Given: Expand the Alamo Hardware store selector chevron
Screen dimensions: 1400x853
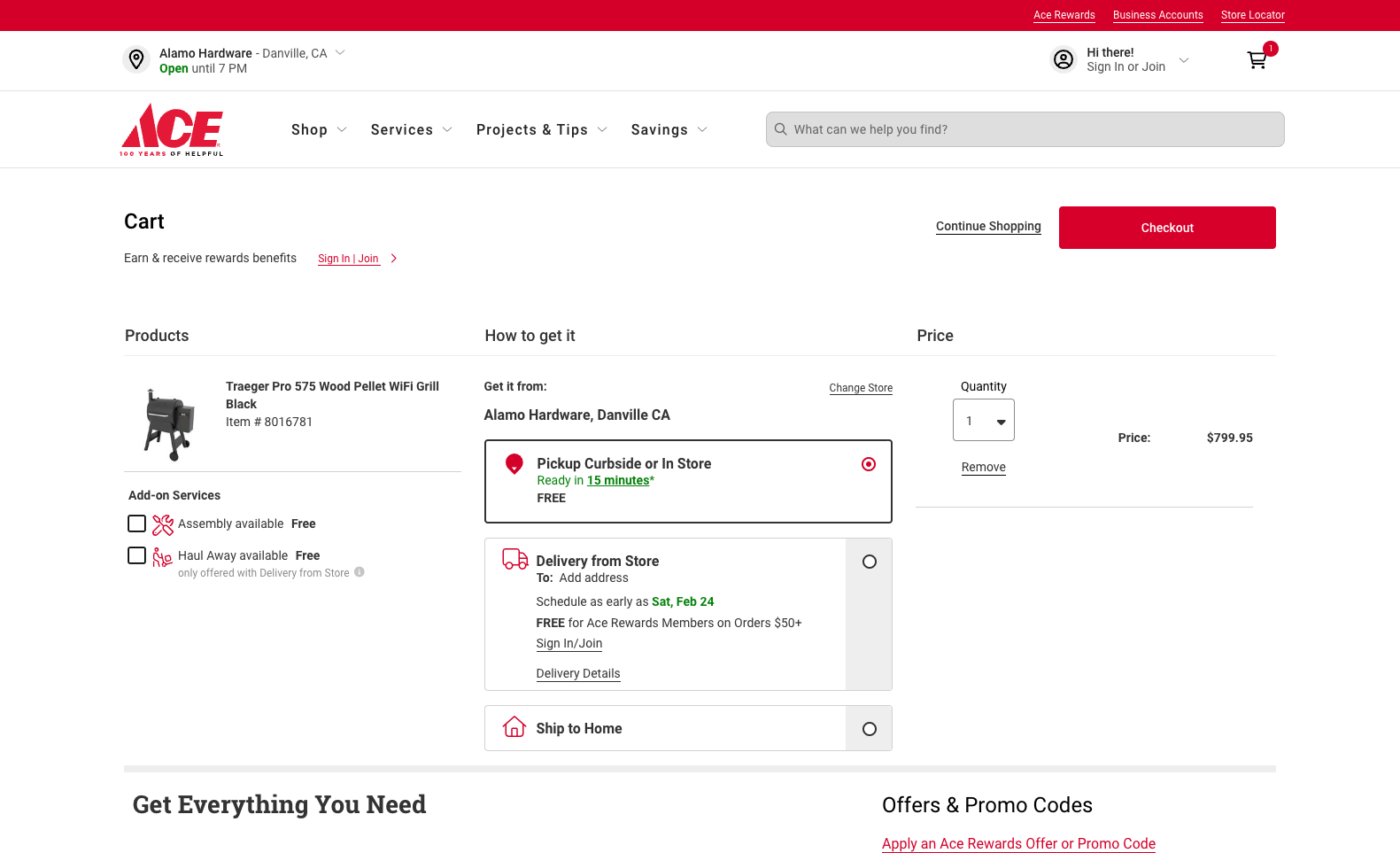Looking at the screenshot, I should point(340,52).
